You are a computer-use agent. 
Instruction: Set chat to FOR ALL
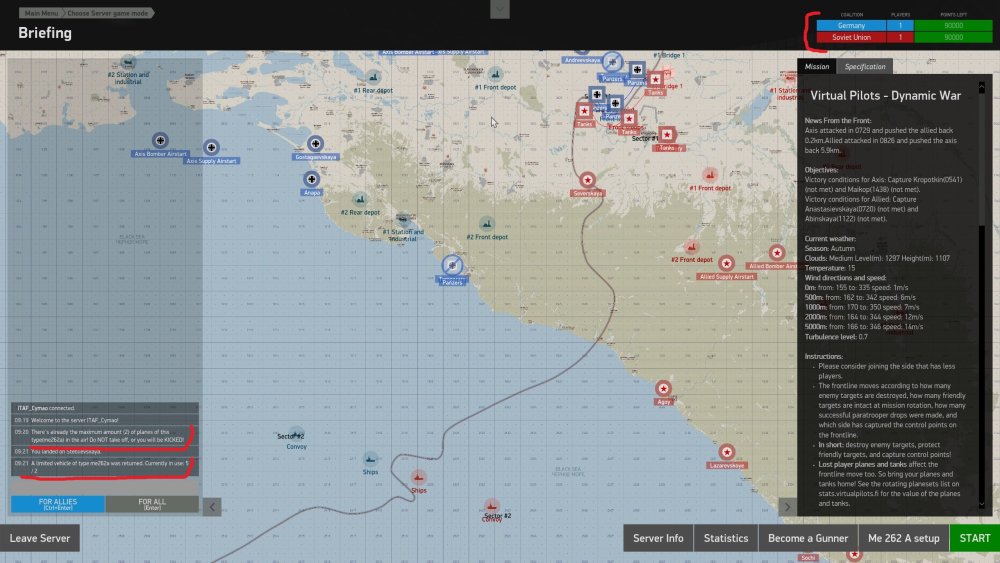[x=152, y=504]
